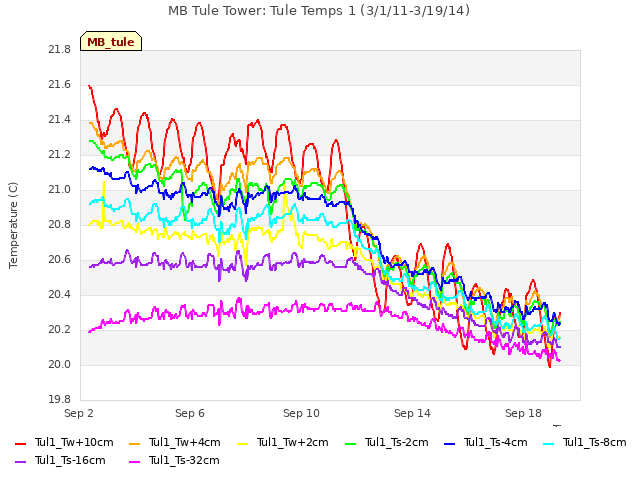Click the green Tul1_Ts-2cm legend swatch

pyautogui.click(x=350, y=444)
